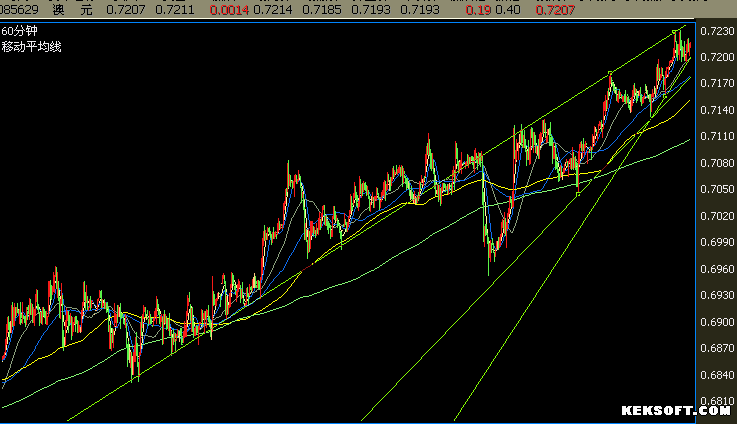Select trendline anchor at the highest peak
The image size is (737, 424).
click(674, 32)
